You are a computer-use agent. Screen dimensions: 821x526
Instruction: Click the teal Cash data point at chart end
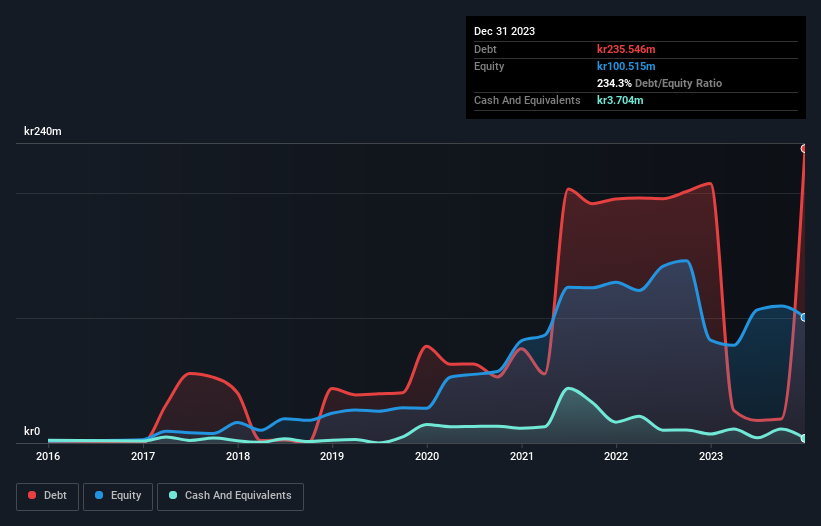tap(804, 438)
